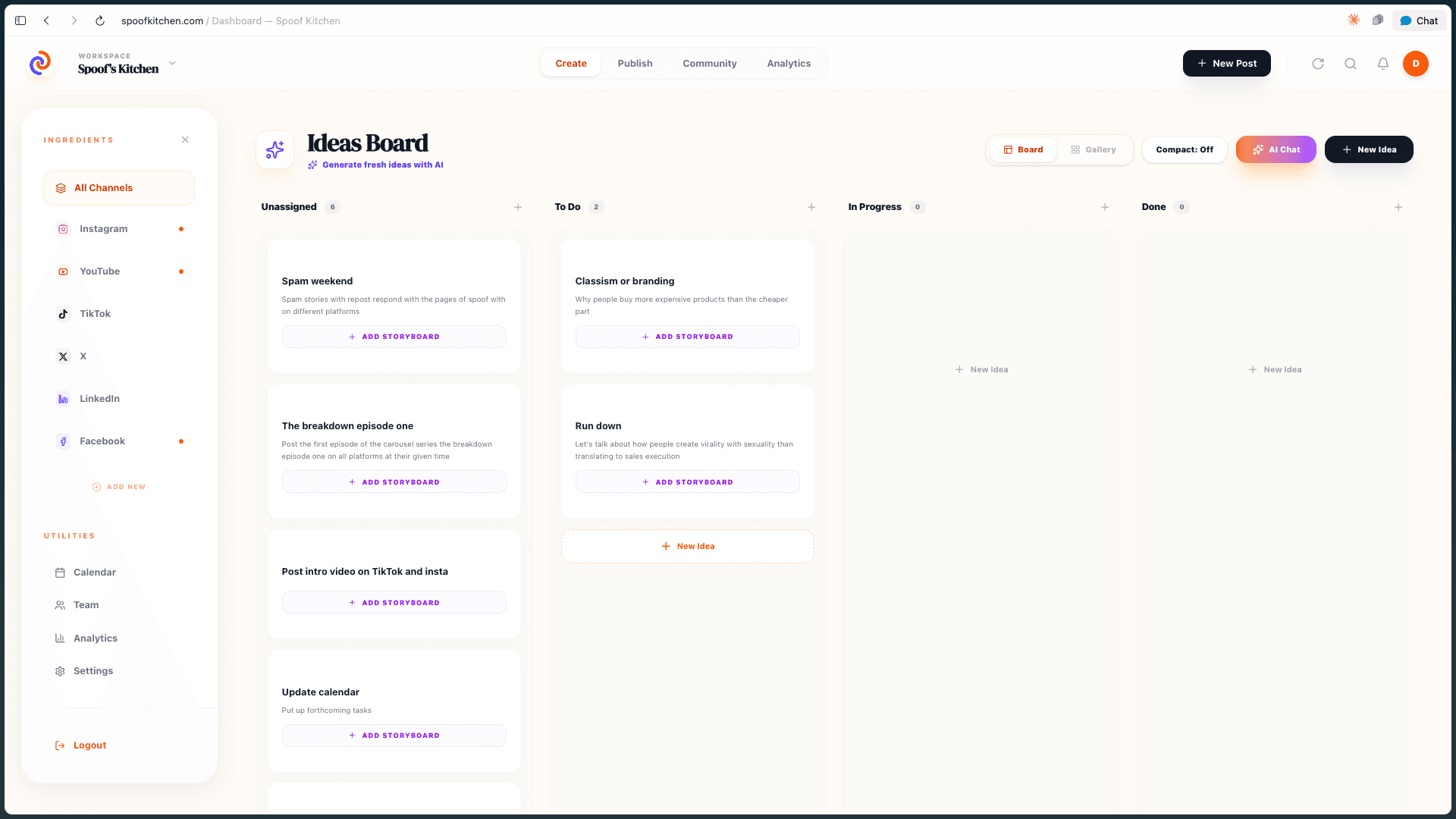
Task: Open the user avatar D menu
Action: (x=1416, y=64)
